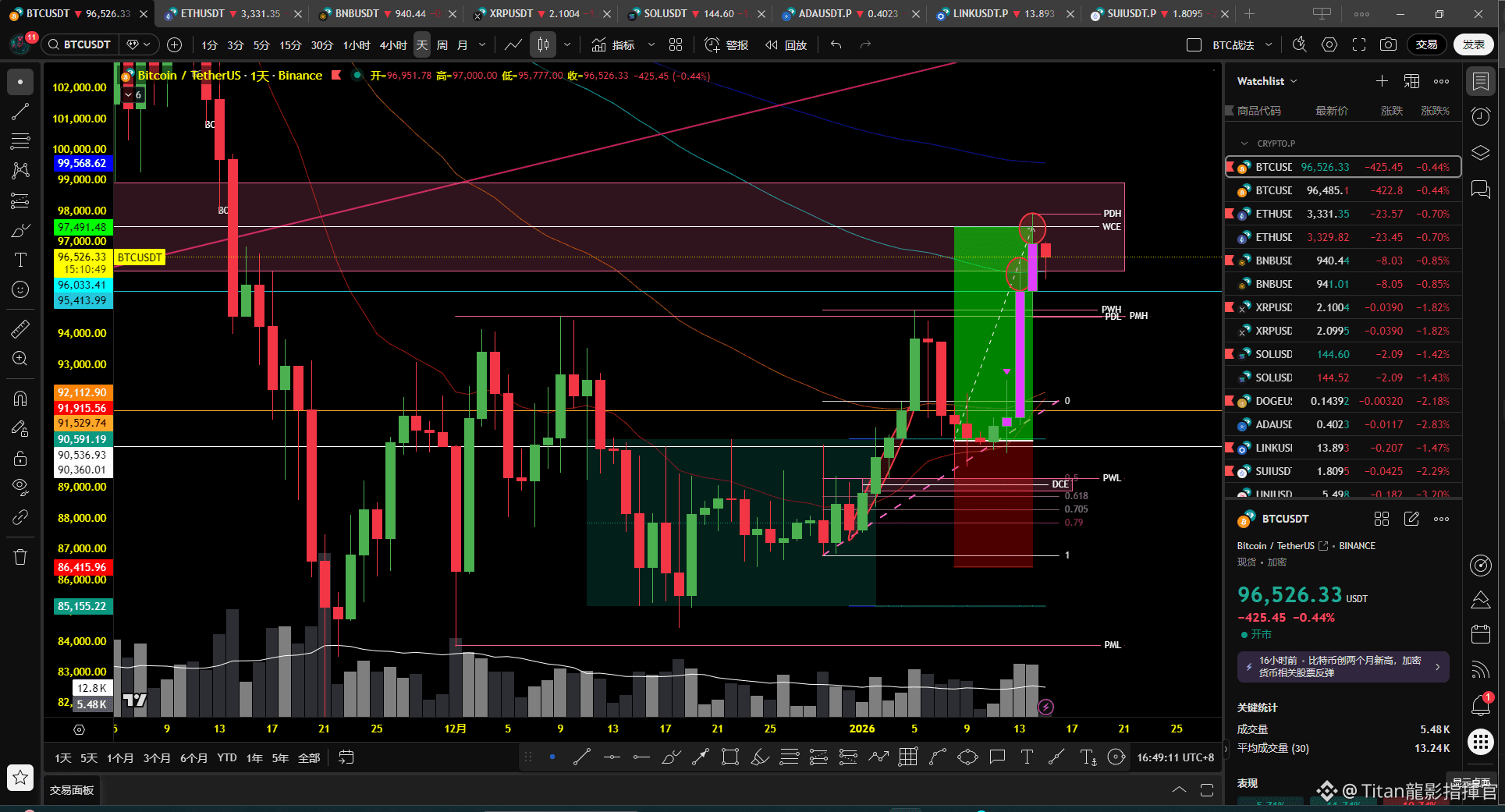This screenshot has width=1505, height=812.
Task: Open the 指标 indicators dropdown arrow
Action: [651, 44]
